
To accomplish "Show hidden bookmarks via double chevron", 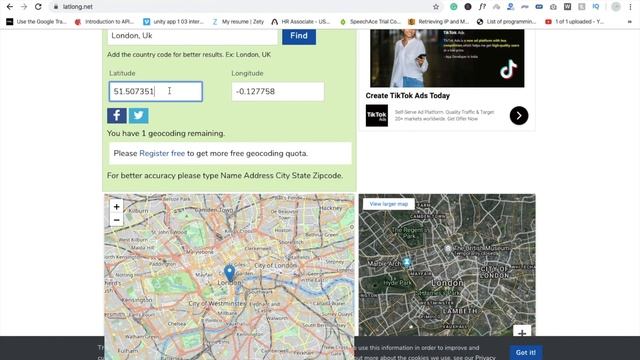I will pos(630,22).
